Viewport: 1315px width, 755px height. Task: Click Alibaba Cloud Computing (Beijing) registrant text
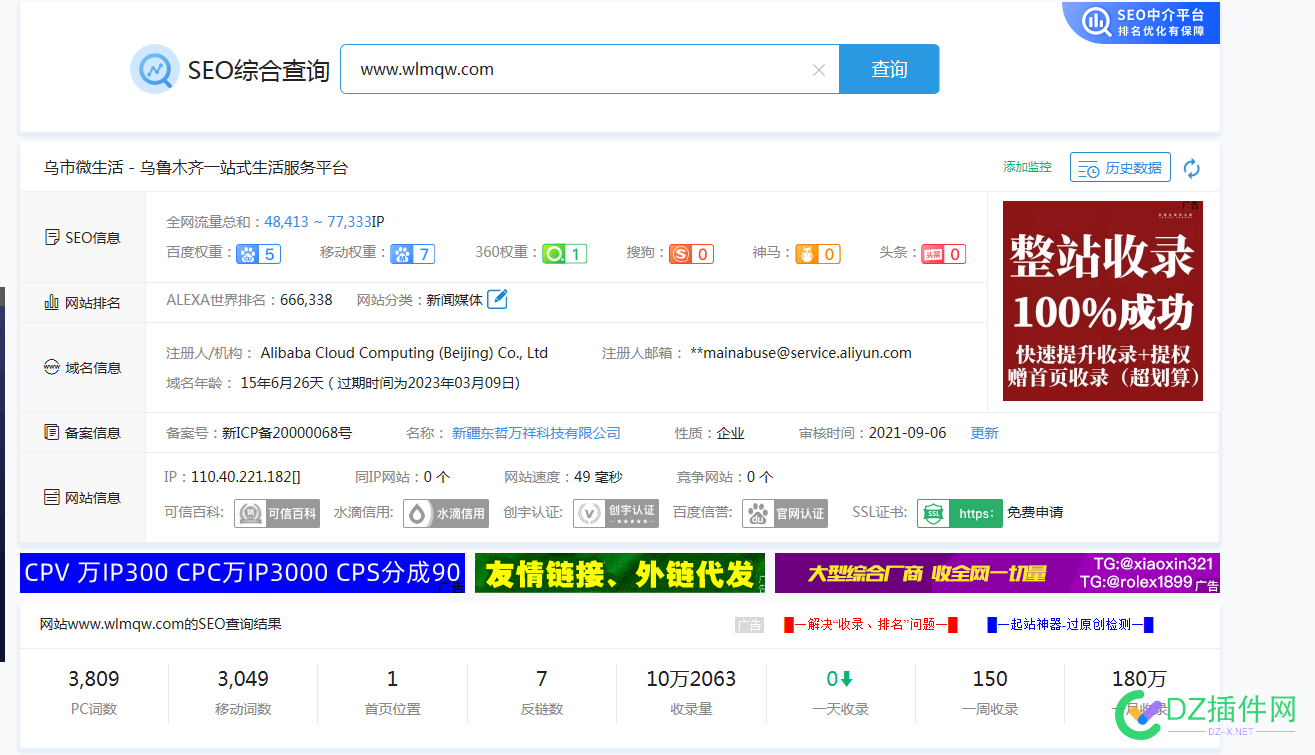pos(404,353)
